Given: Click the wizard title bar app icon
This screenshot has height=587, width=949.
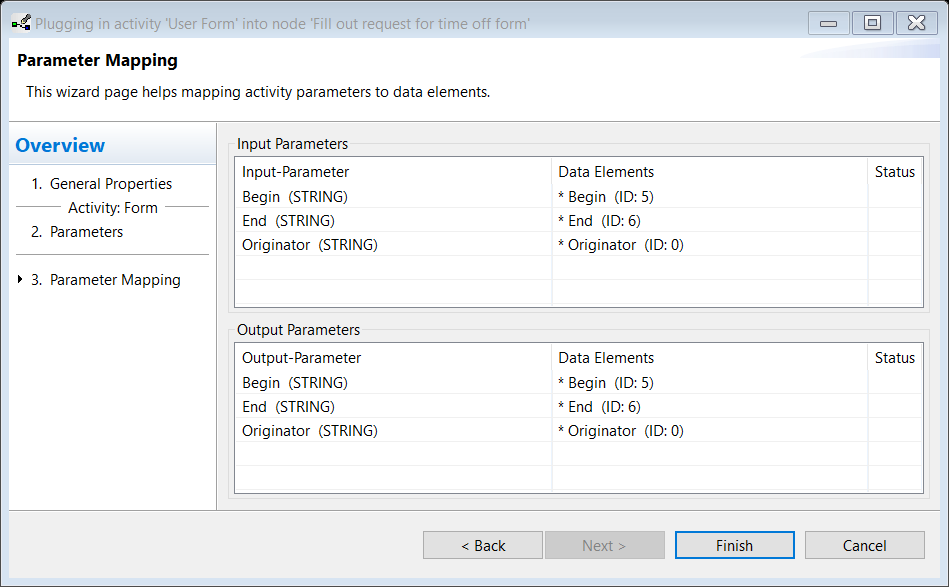Looking at the screenshot, I should (x=21, y=24).
